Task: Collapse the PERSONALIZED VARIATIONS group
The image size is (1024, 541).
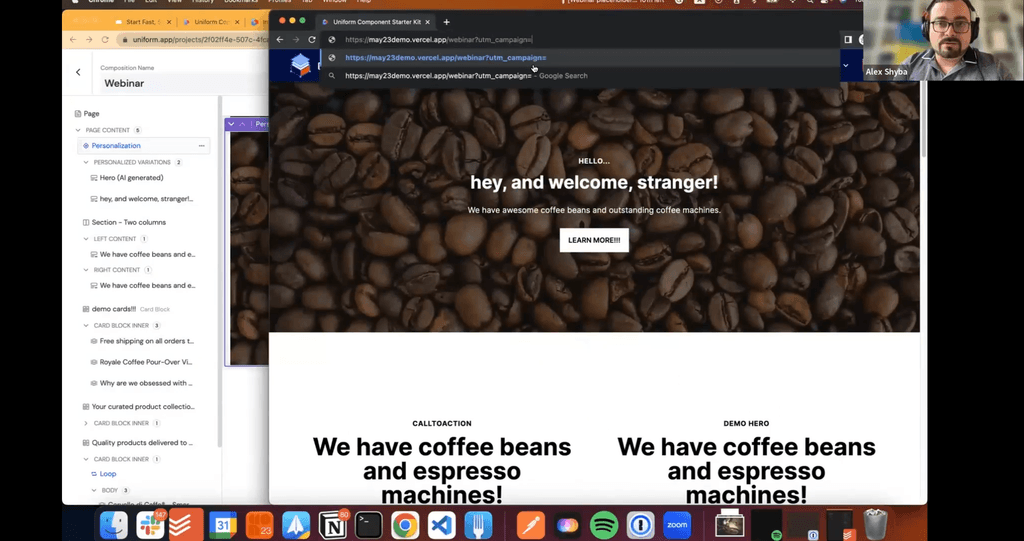Action: pyautogui.click(x=86, y=162)
